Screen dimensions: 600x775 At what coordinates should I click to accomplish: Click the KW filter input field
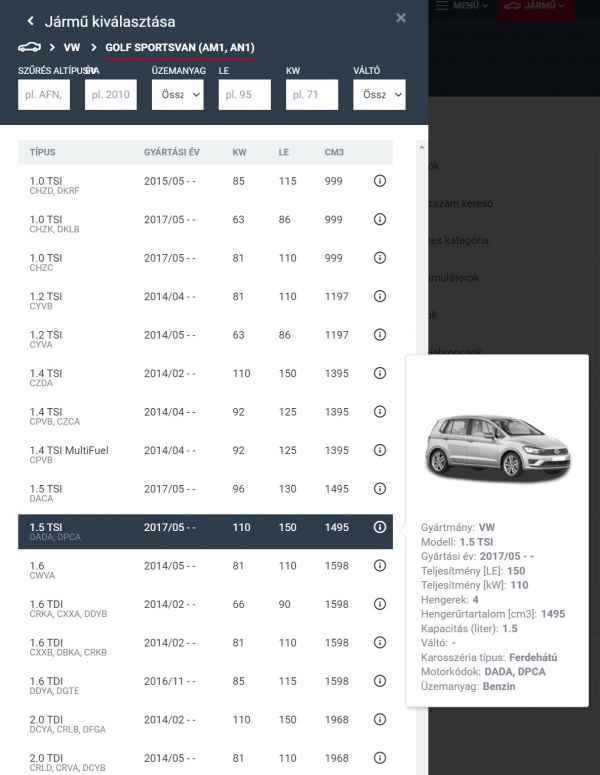[x=311, y=94]
